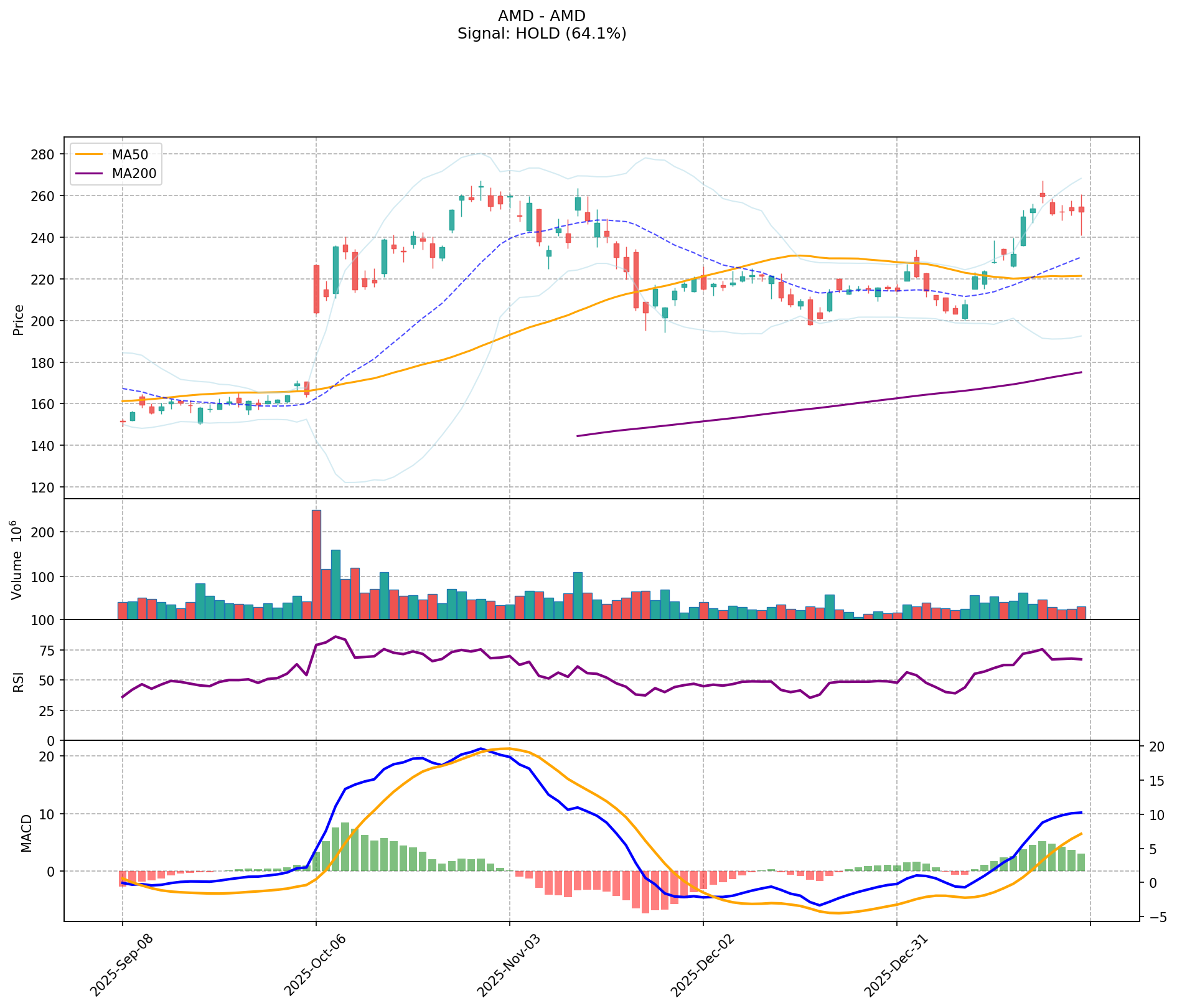This screenshot has height=1008, width=1177.
Task: Click the 'AMD - AMD' chart title
Action: coord(542,16)
